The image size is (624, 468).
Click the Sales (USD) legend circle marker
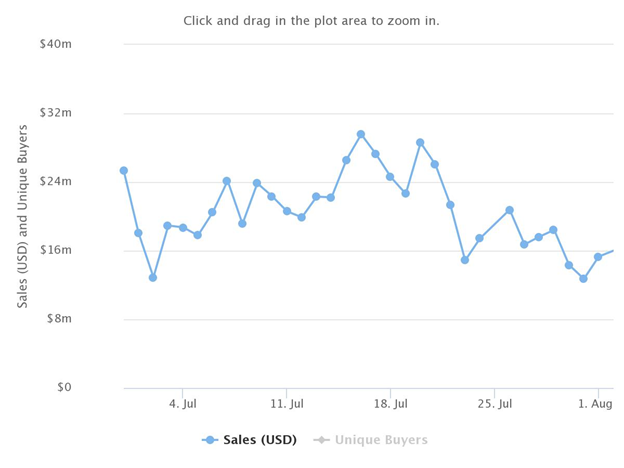click(210, 440)
